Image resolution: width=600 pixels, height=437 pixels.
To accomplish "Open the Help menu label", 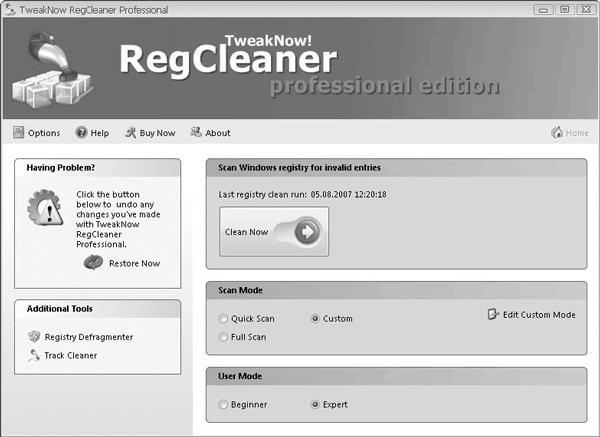I will pyautogui.click(x=100, y=133).
